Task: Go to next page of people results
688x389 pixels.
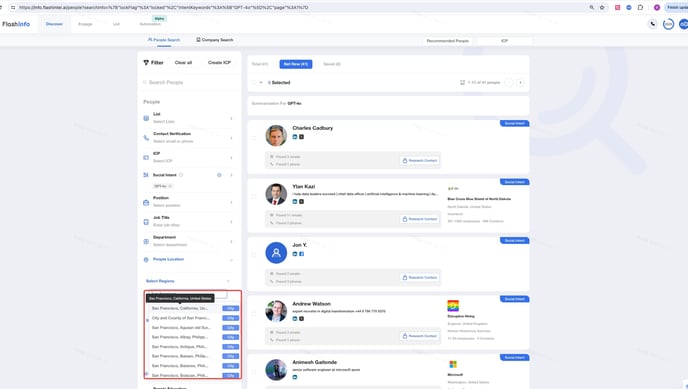Action: point(520,82)
